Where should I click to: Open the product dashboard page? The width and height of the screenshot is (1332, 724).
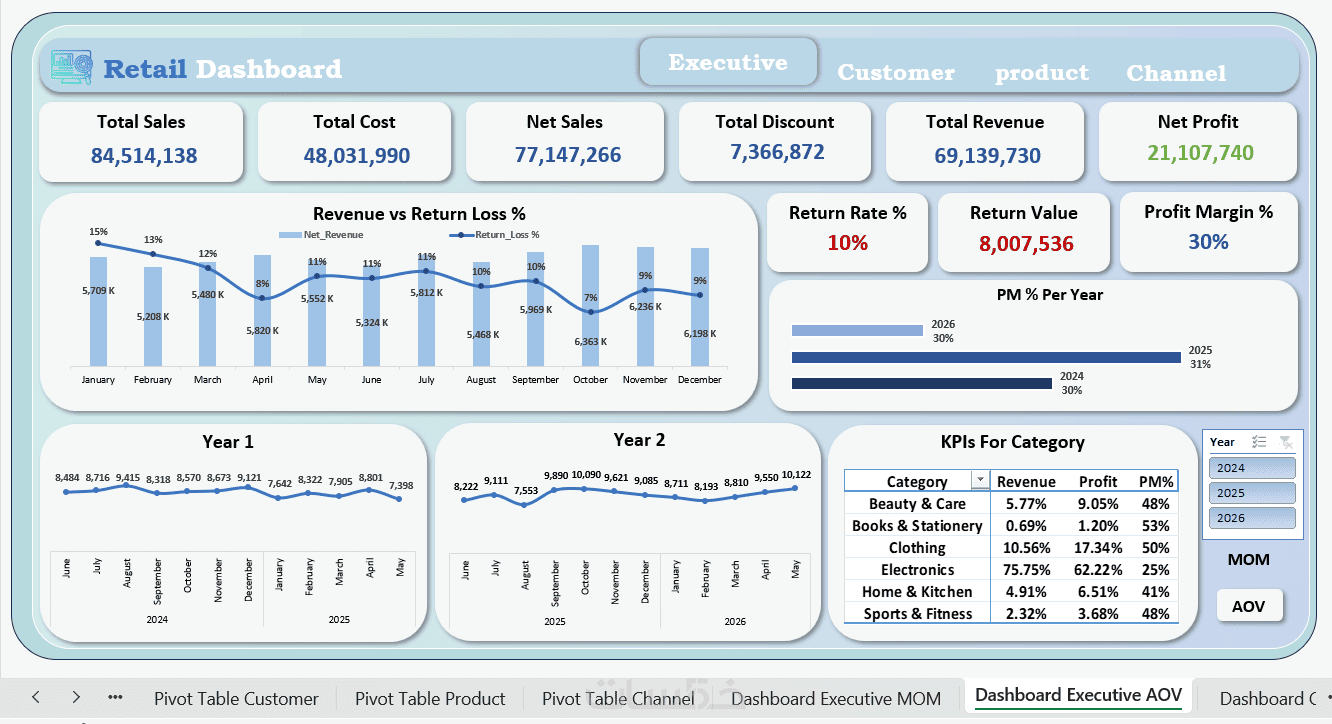1042,73
